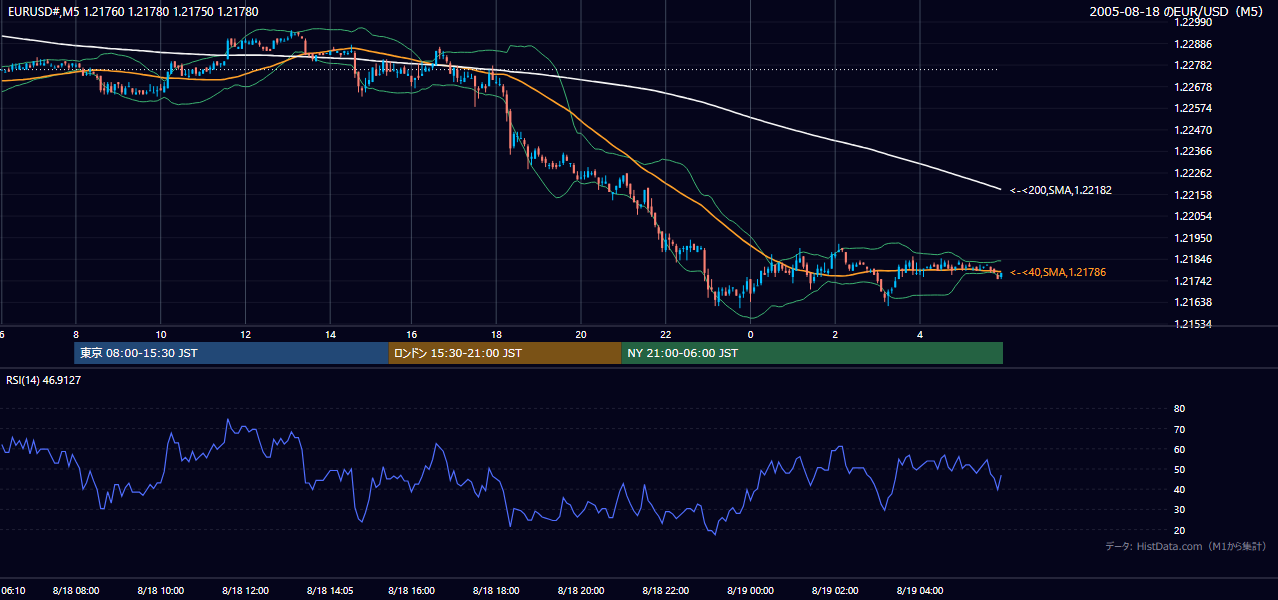The height and width of the screenshot is (600, 1278).
Task: Click the 8/19 04:00 time label
Action: [x=920, y=591]
